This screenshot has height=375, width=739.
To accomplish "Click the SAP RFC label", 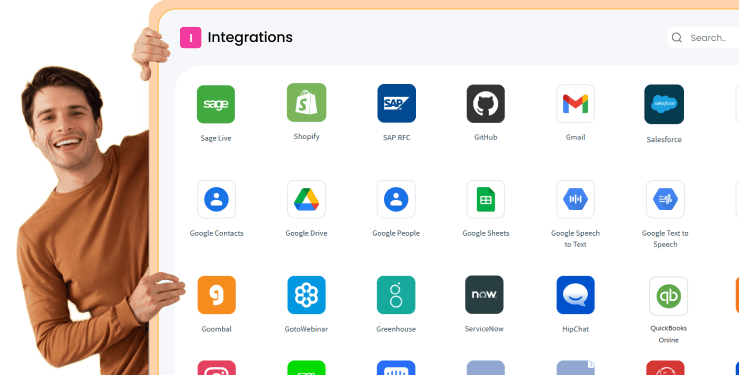I will pyautogui.click(x=396, y=138).
